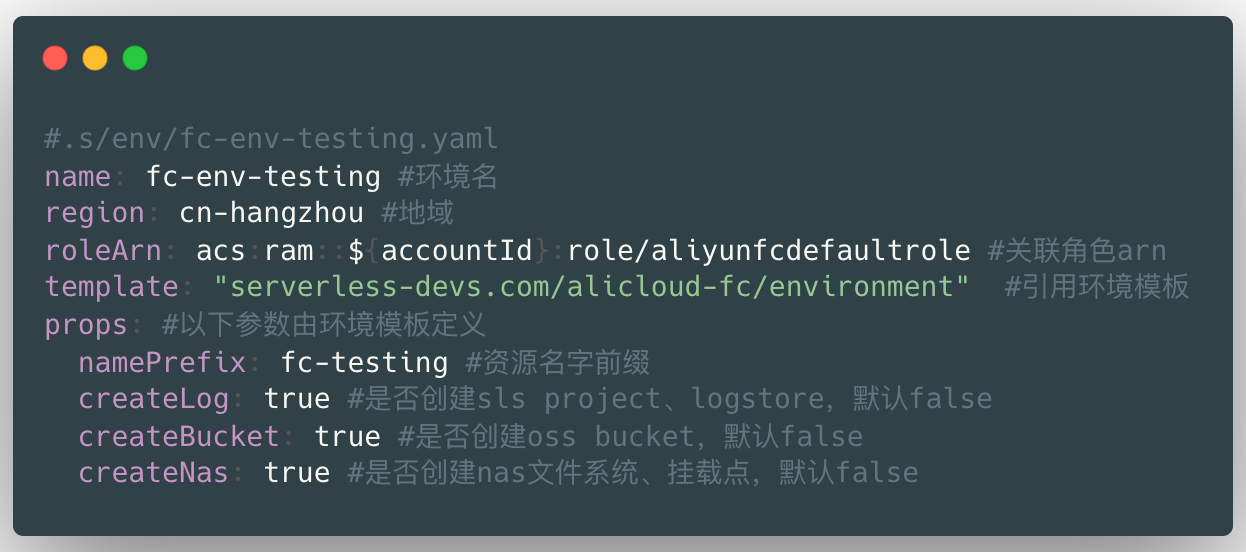Viewport: 1246px width, 552px height.
Task: Click the red close window dot
Action: pos(55,58)
